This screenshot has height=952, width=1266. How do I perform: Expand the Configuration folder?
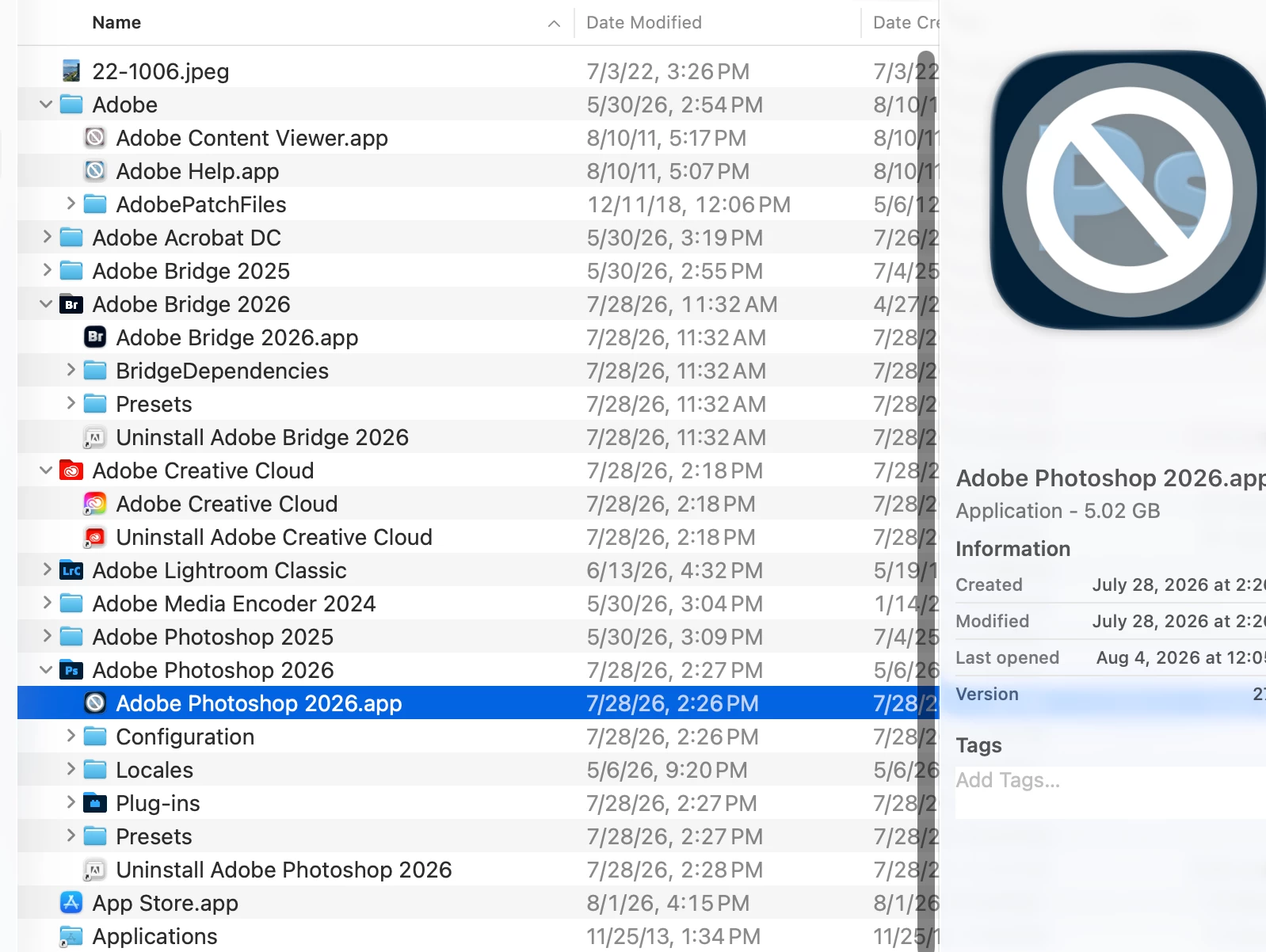click(x=71, y=736)
